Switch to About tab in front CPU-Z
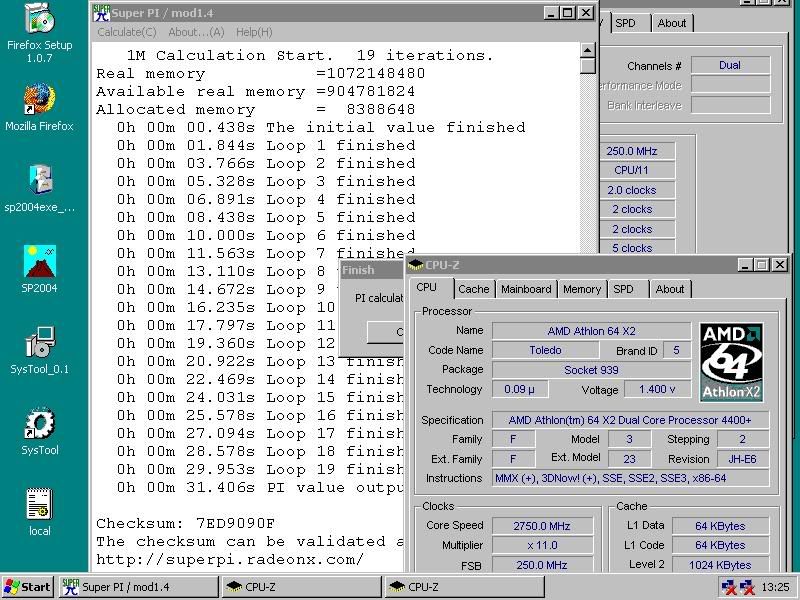The width and height of the screenshot is (800, 600). tap(669, 289)
